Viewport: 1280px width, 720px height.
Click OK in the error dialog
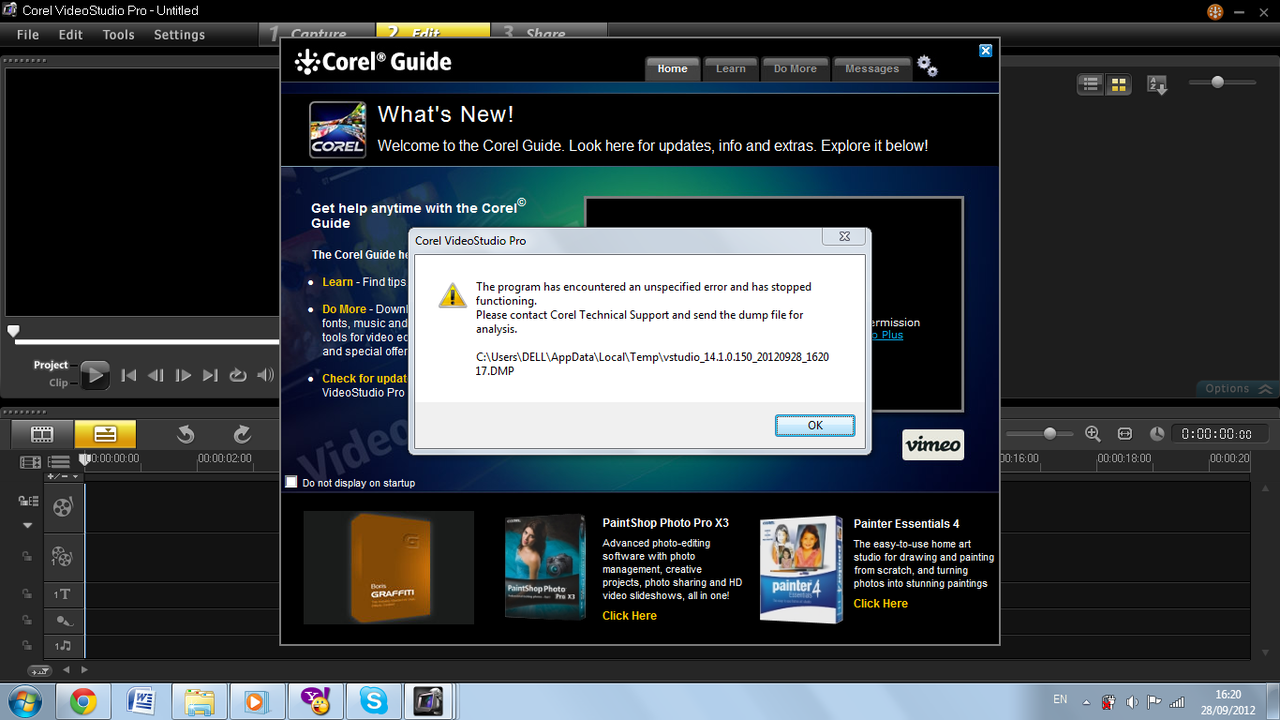815,425
